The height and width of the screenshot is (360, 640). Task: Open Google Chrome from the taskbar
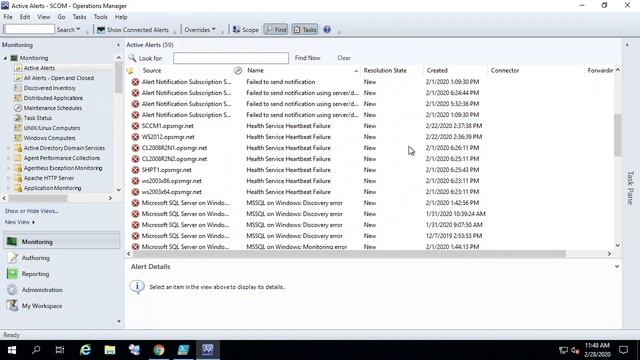pos(159,350)
